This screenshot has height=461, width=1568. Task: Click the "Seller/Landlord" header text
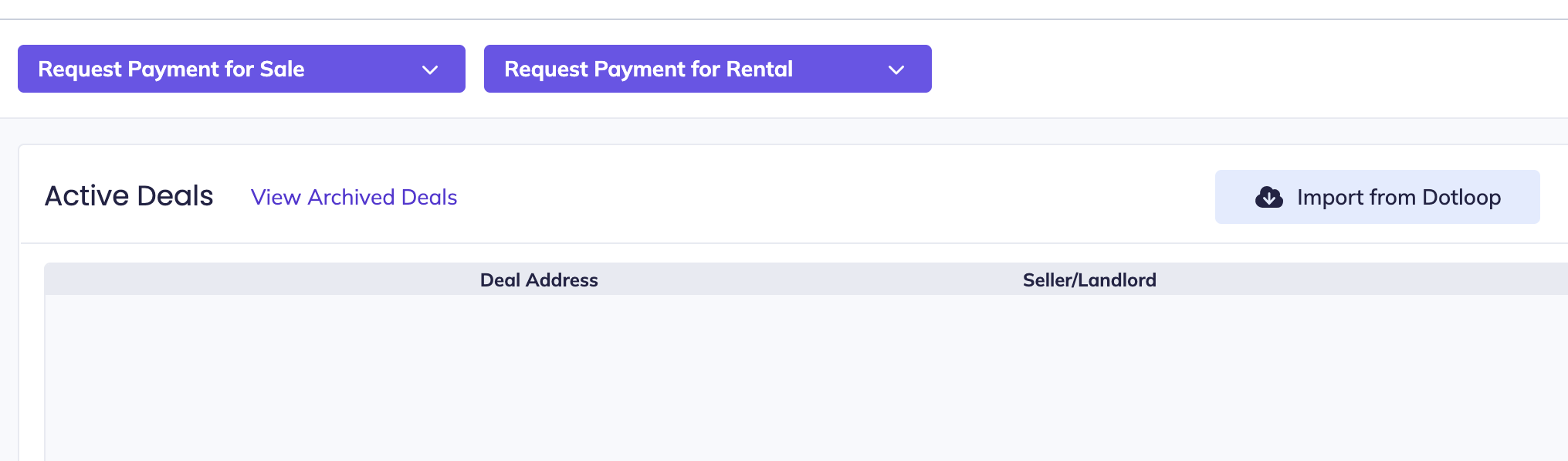click(1089, 280)
